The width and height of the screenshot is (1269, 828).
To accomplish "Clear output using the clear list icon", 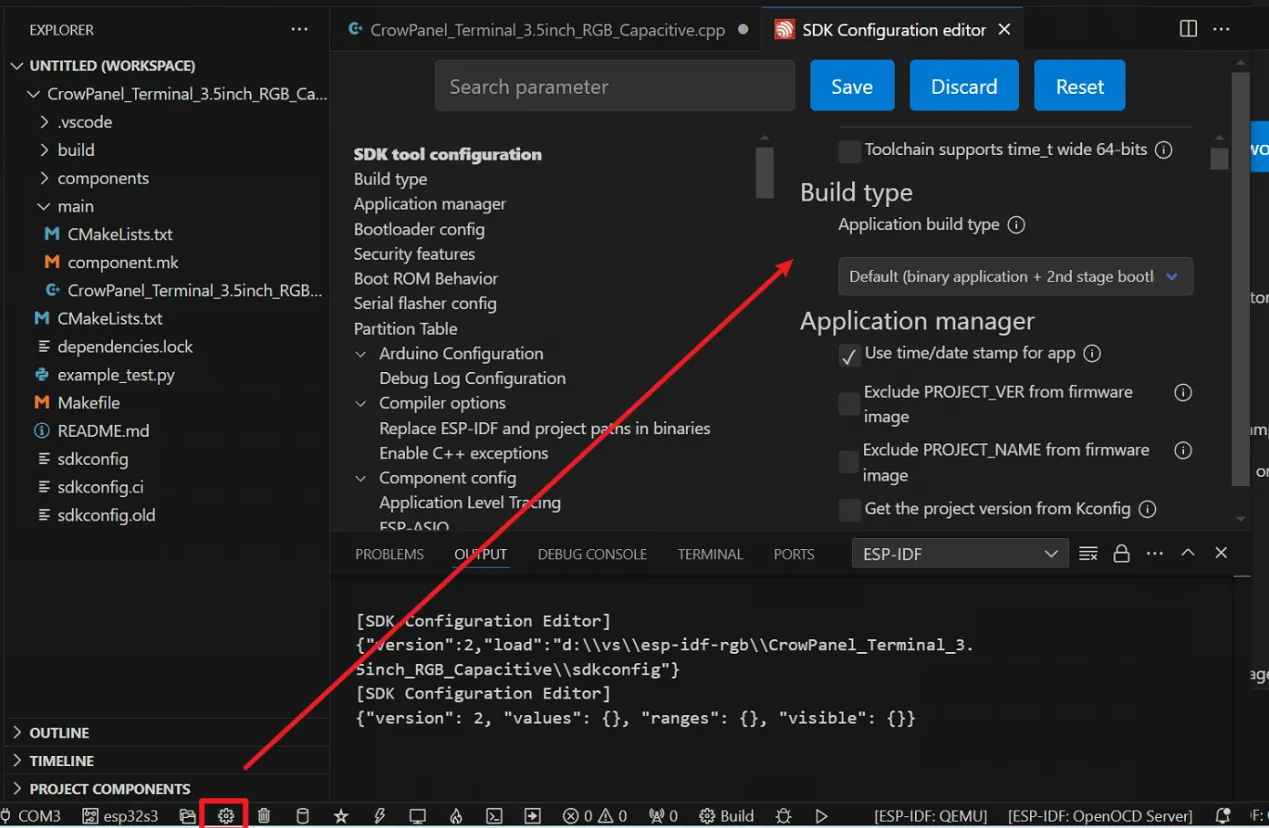I will (1089, 553).
